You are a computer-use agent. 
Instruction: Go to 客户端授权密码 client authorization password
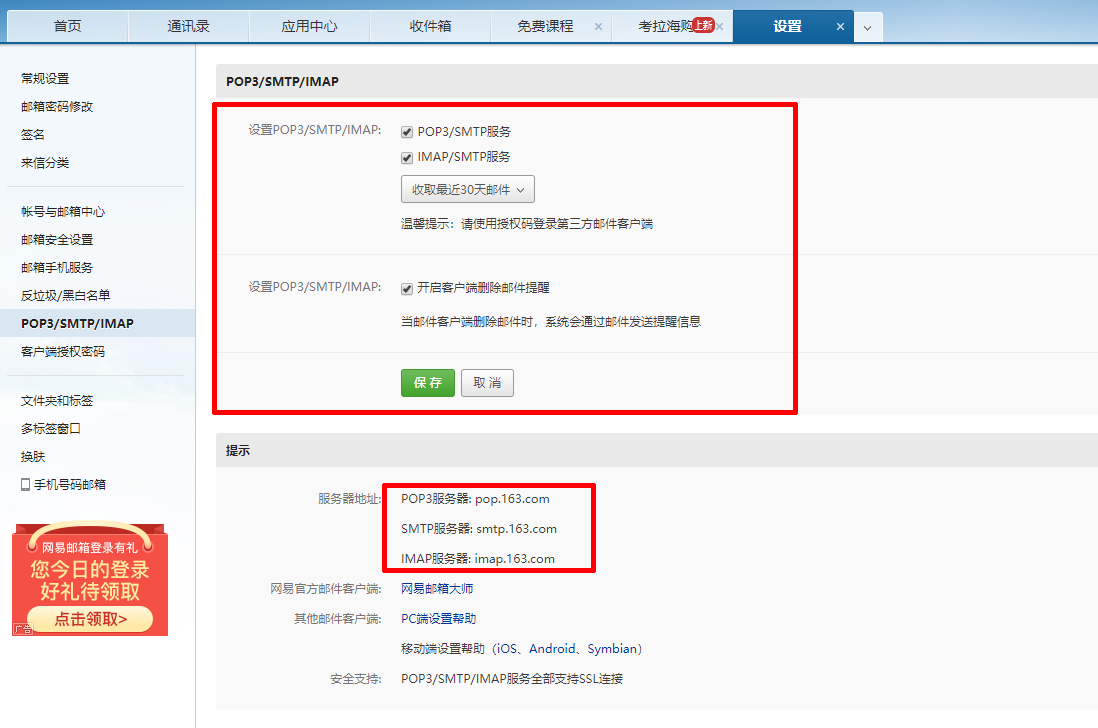64,352
